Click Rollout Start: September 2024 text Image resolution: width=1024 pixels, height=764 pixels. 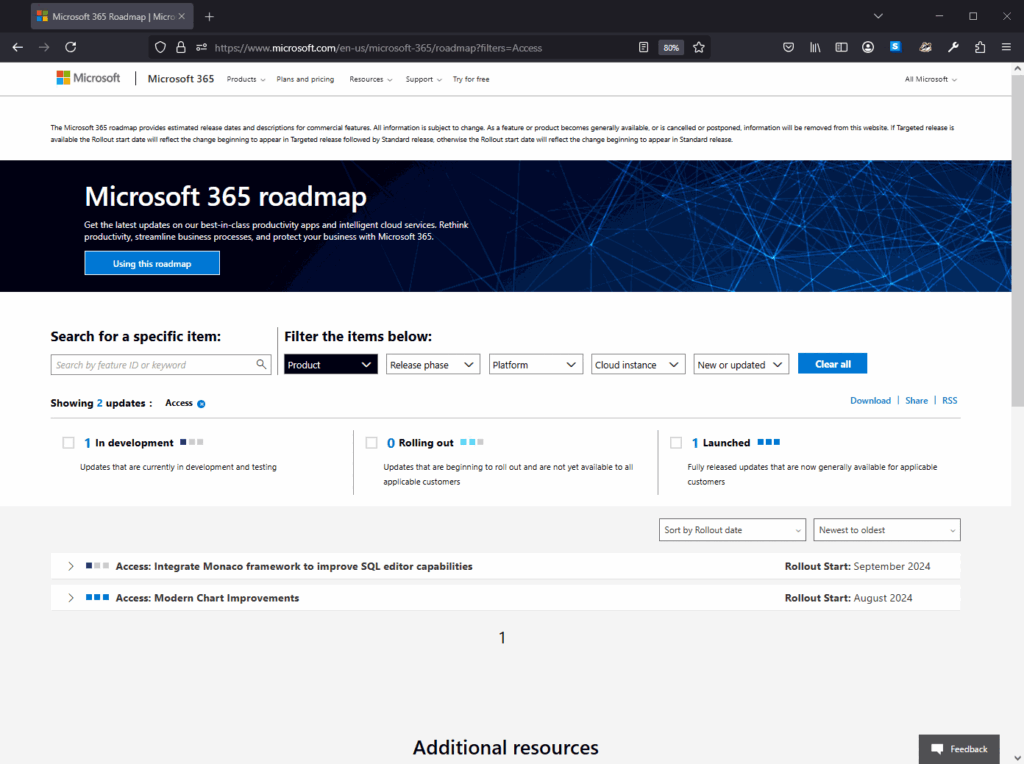[x=857, y=566]
